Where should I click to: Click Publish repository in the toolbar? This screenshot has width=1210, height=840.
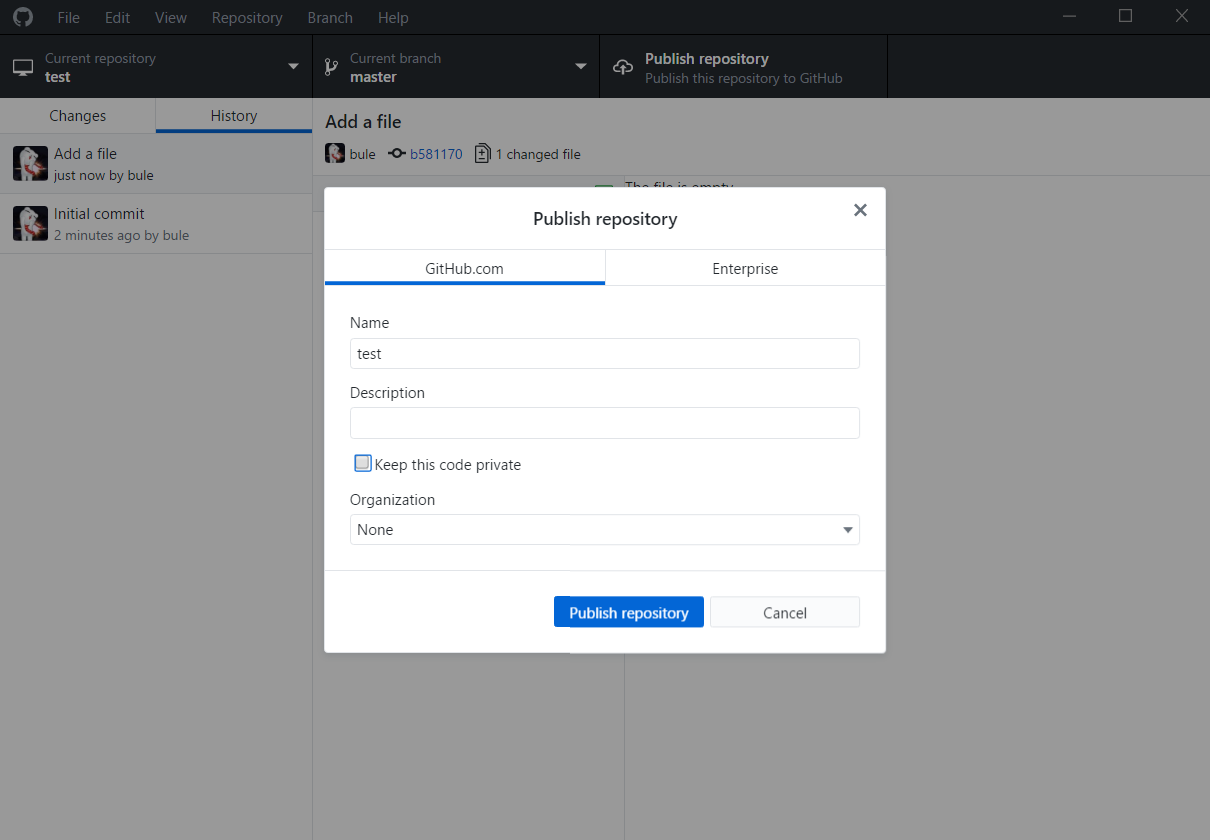743,67
